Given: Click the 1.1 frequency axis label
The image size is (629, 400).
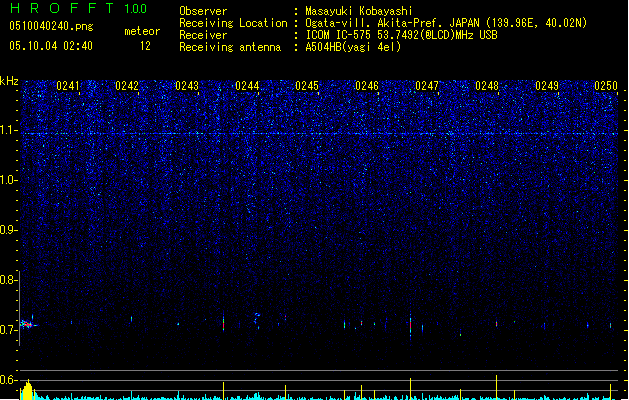Looking at the screenshot, I should 8,130.
